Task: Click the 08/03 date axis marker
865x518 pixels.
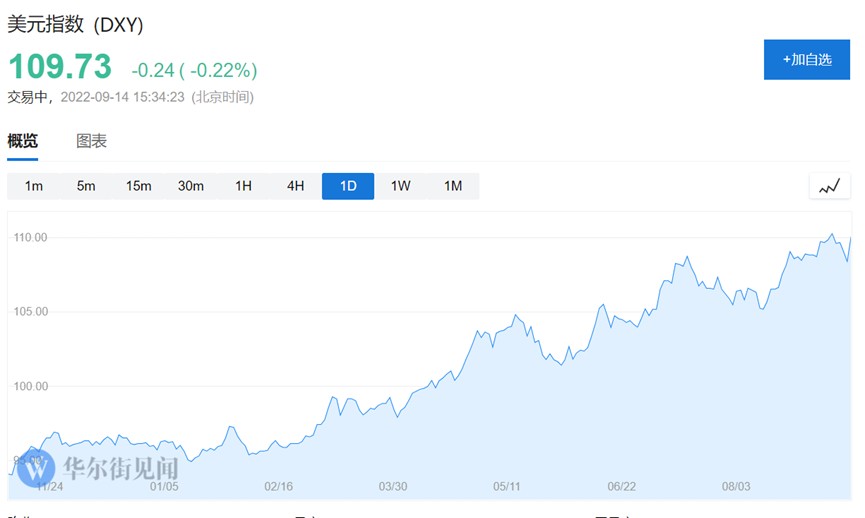Action: [736, 487]
